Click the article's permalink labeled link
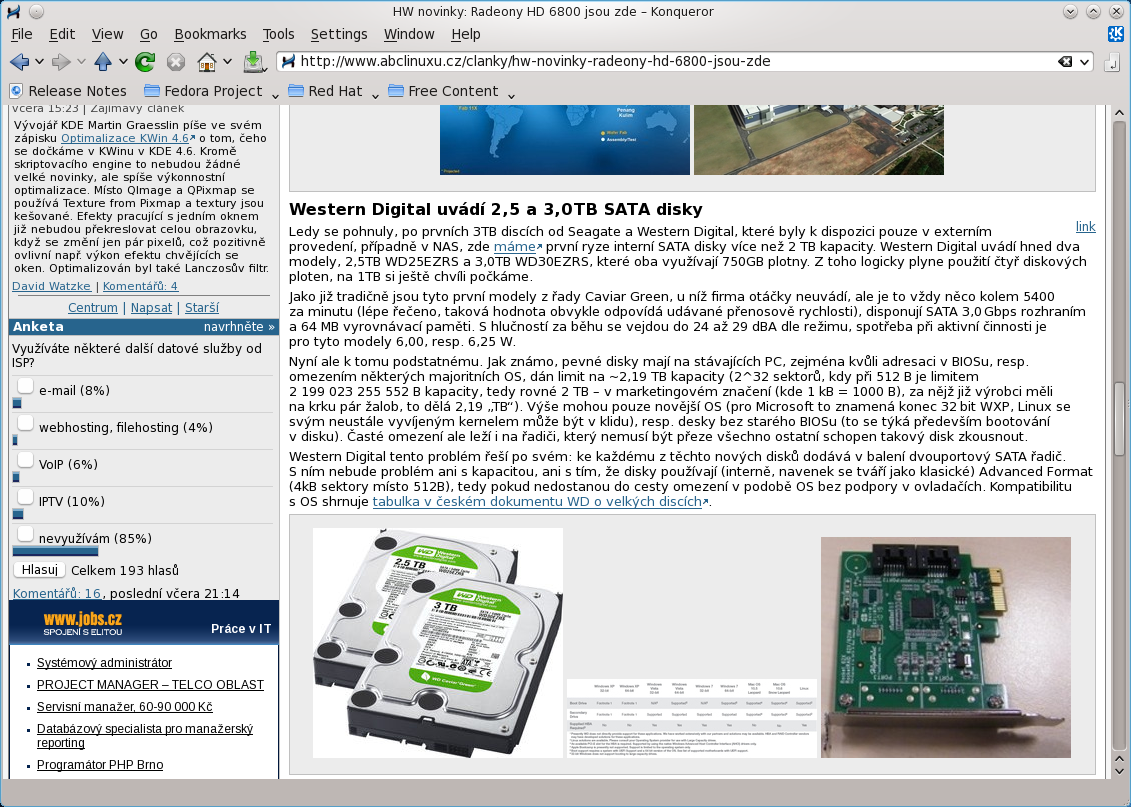The image size is (1131, 807). (1086, 226)
